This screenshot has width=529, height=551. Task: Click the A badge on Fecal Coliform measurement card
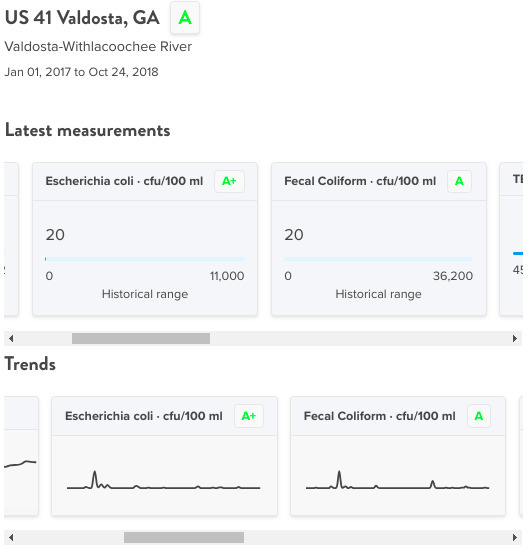(459, 181)
